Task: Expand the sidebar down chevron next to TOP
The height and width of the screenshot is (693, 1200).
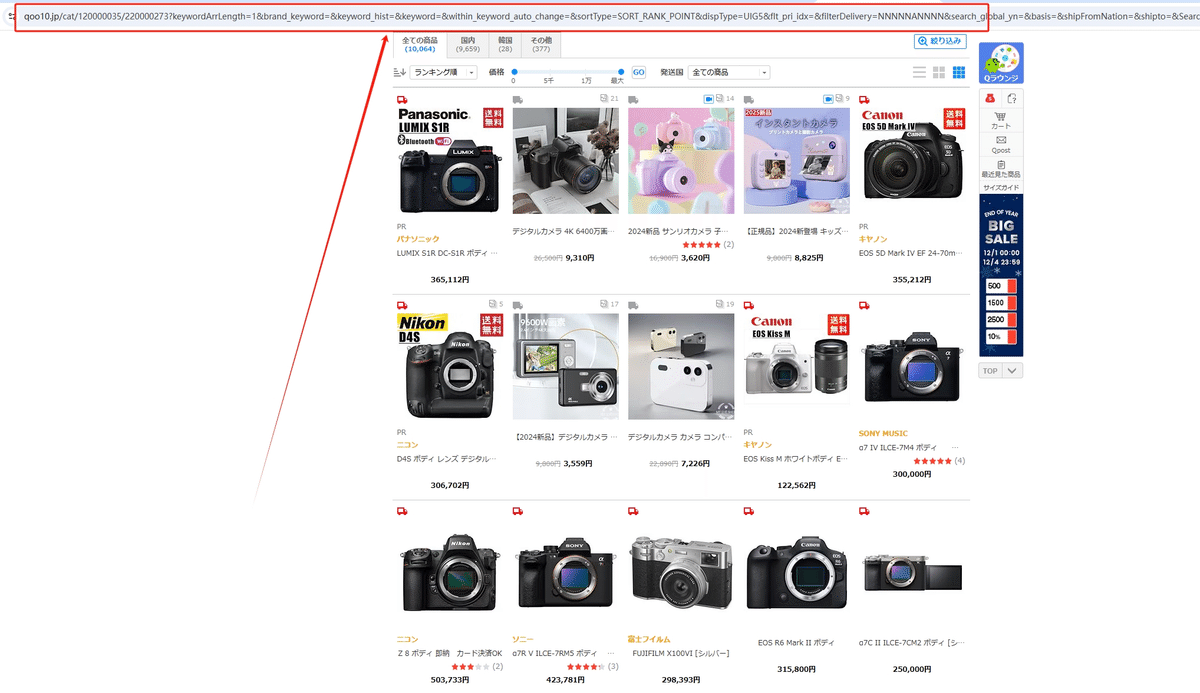Action: (x=1013, y=371)
